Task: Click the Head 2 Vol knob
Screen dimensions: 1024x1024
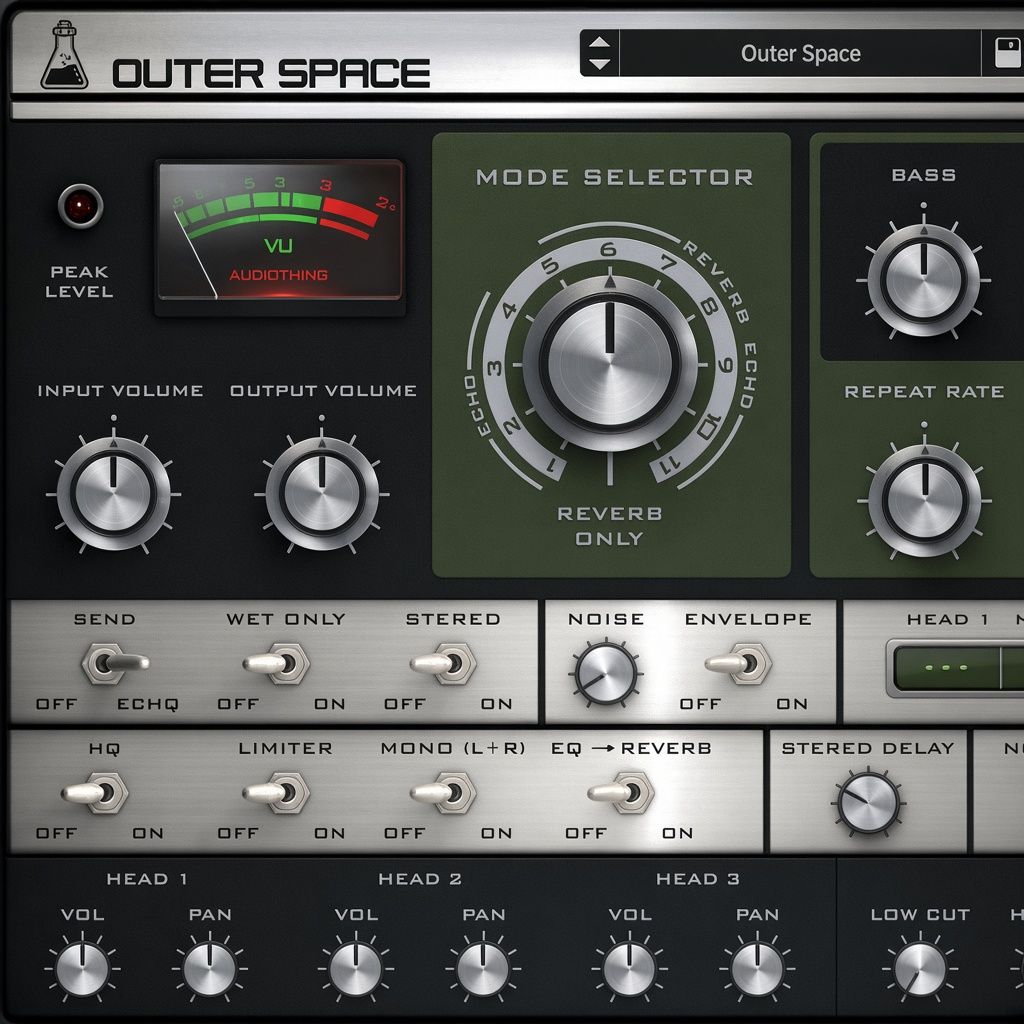Action: (x=356, y=968)
